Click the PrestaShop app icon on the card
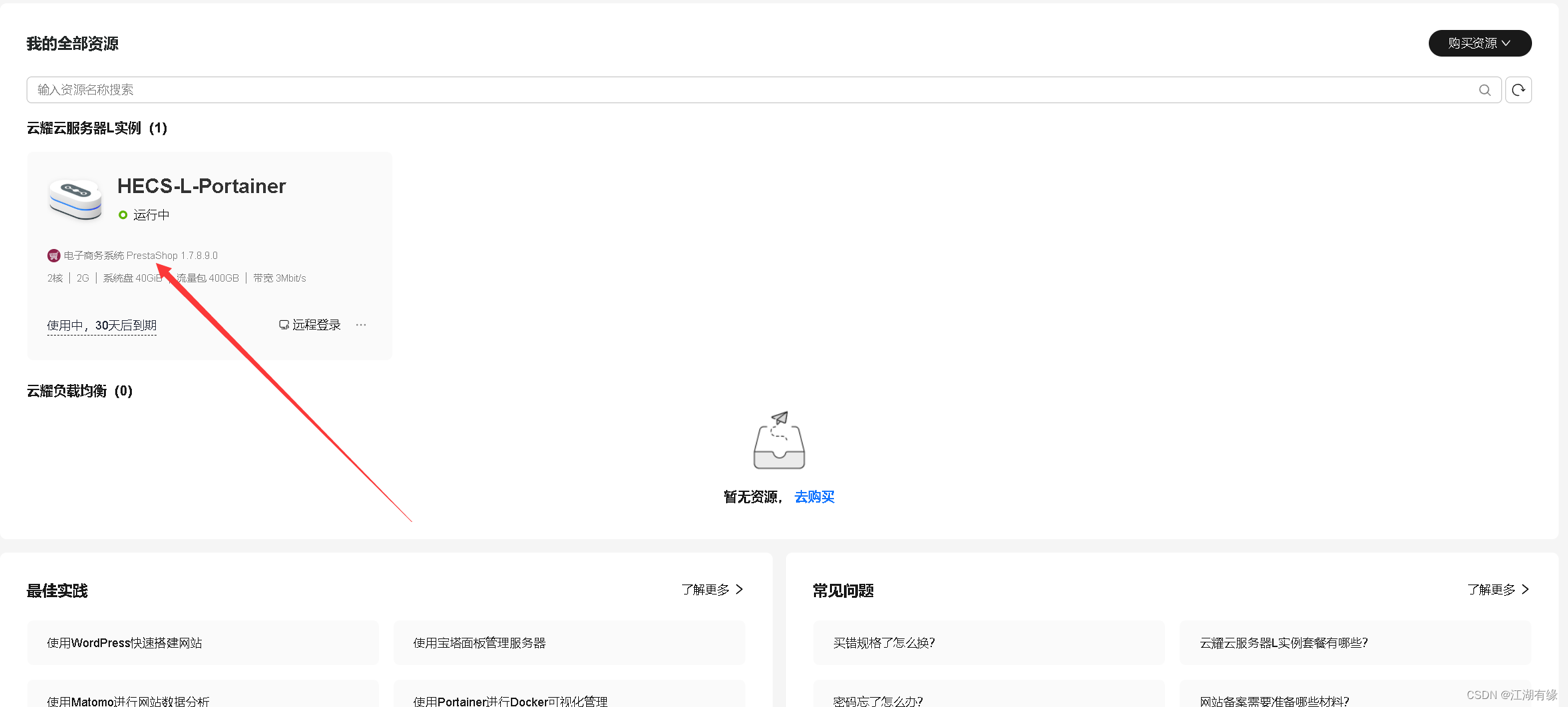This screenshot has width=1568, height=707. point(53,255)
